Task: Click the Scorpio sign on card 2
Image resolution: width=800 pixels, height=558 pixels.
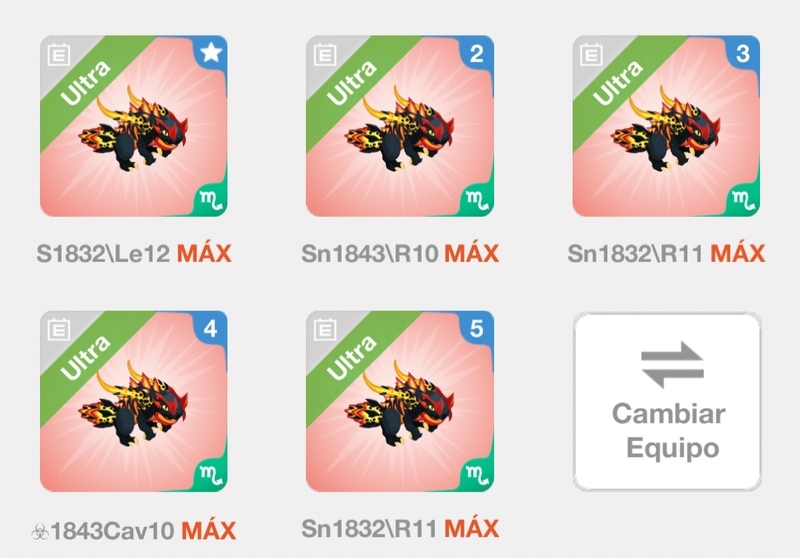Action: 477,199
